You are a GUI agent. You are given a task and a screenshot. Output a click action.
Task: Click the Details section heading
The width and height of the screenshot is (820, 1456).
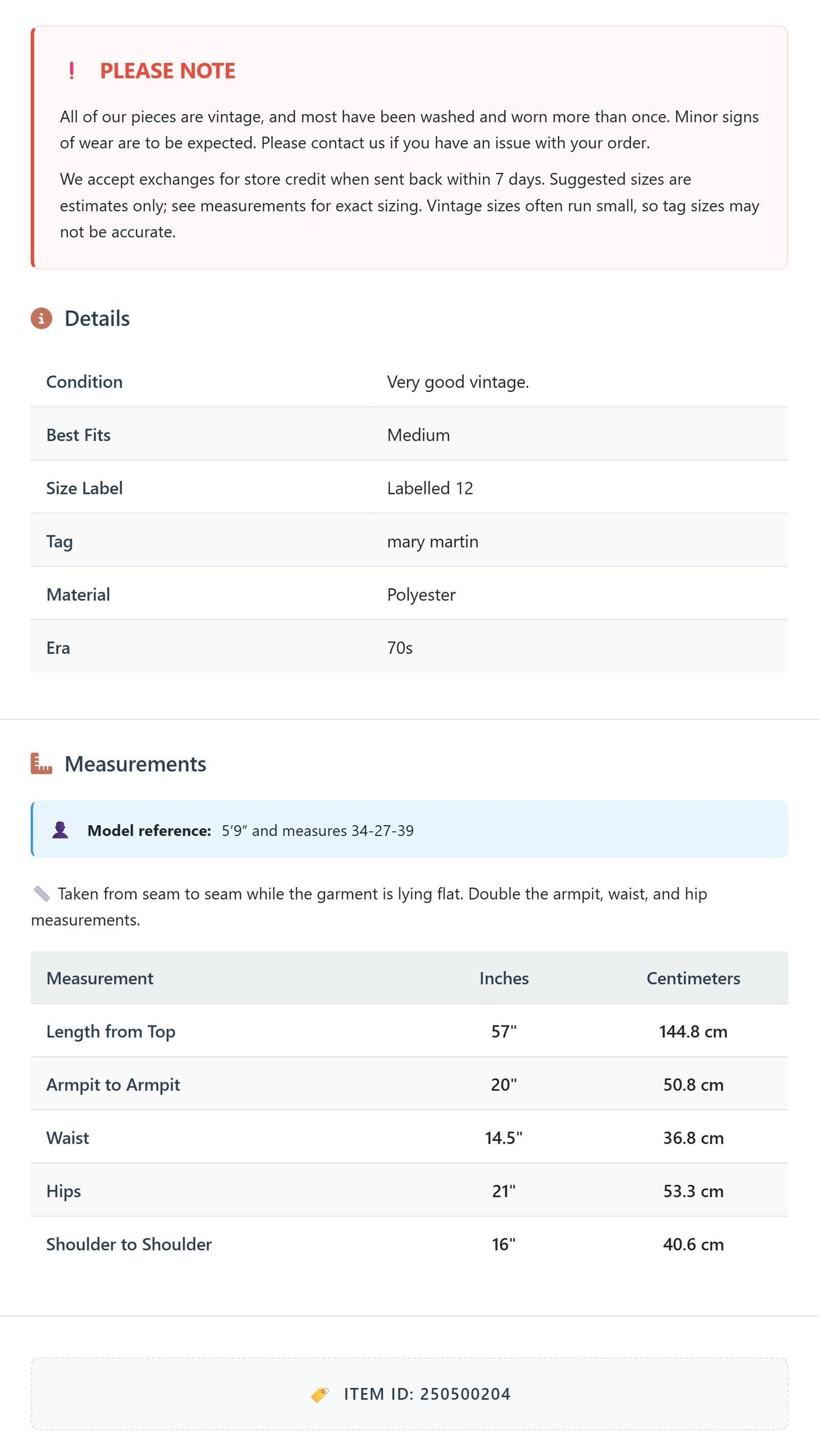click(97, 319)
